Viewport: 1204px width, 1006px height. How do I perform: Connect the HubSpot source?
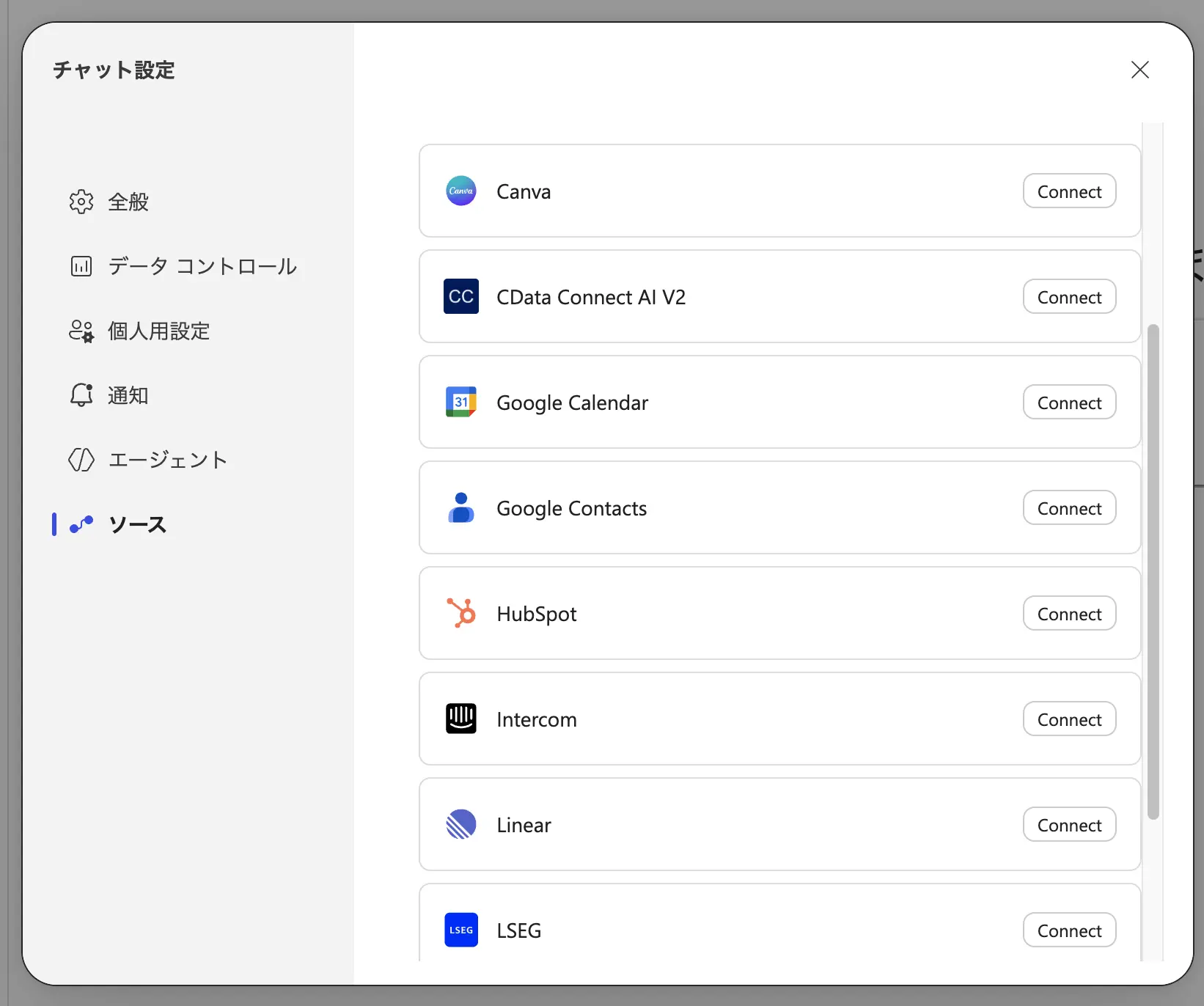click(x=1069, y=614)
